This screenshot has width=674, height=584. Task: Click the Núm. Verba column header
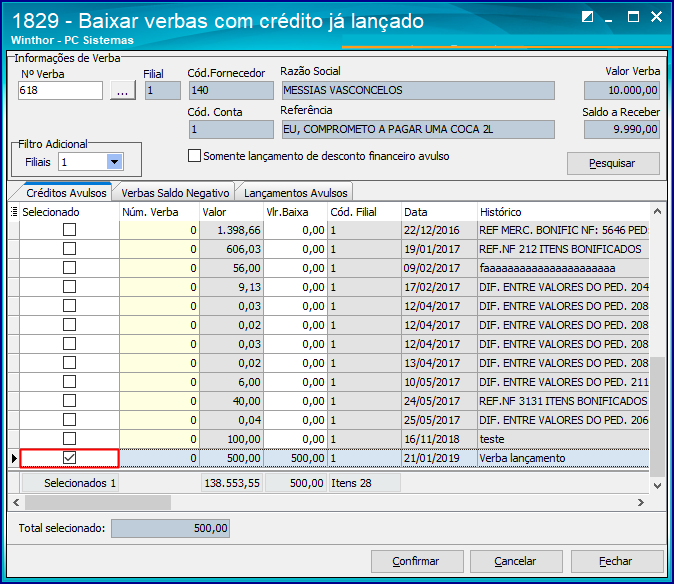click(x=159, y=212)
